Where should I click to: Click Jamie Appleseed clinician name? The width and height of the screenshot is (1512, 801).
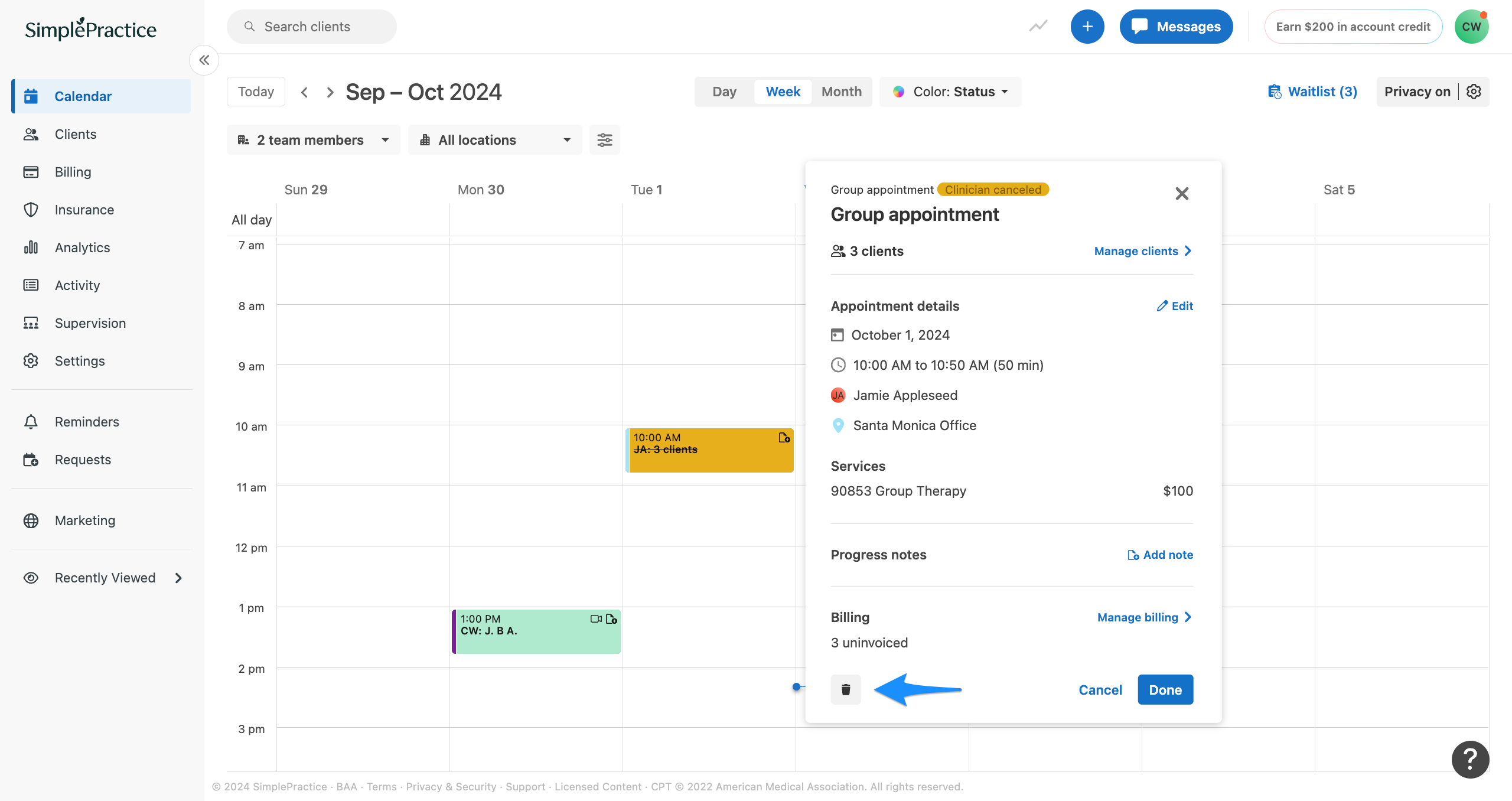(905, 395)
